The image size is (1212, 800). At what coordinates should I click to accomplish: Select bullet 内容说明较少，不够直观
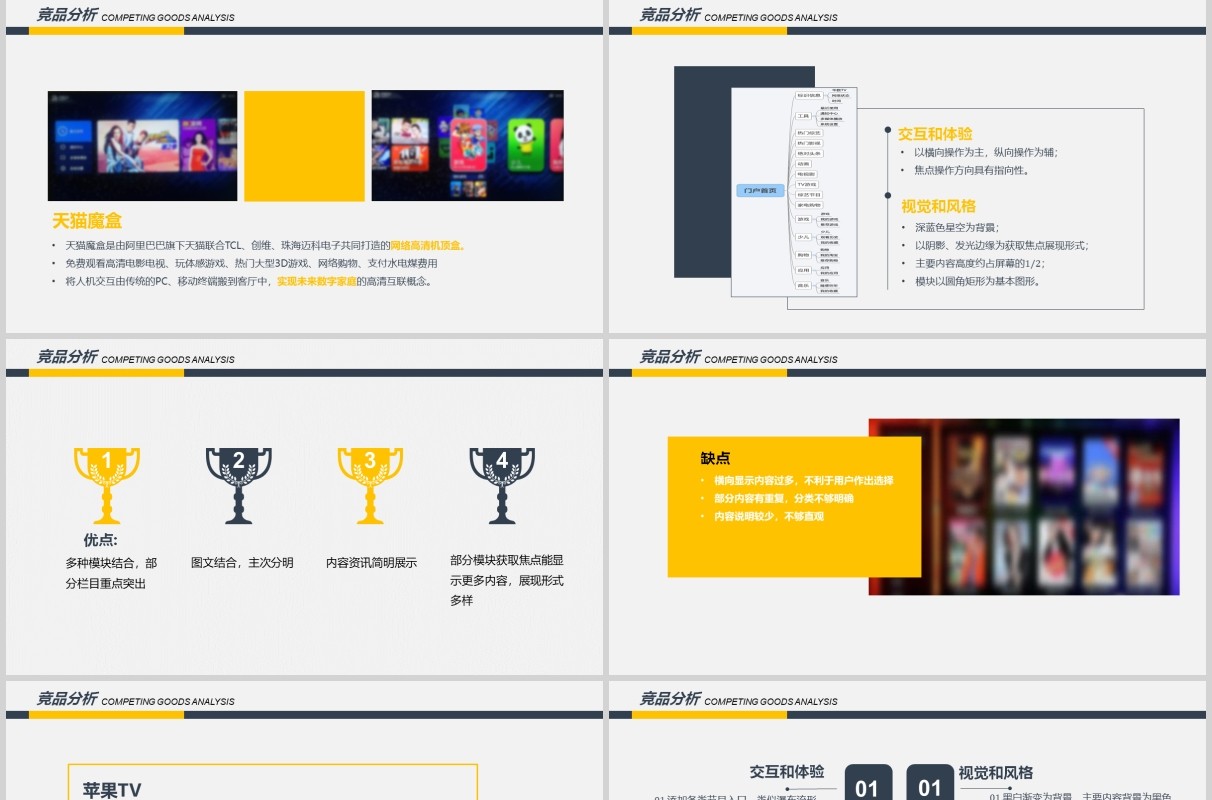click(768, 517)
